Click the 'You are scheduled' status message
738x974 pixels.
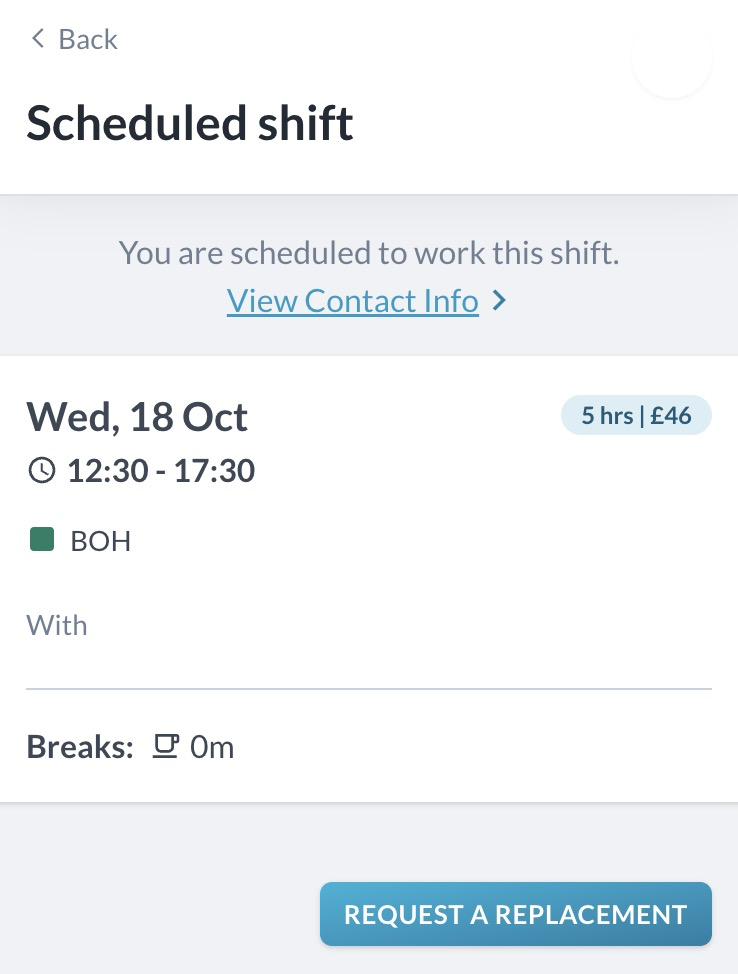click(369, 252)
